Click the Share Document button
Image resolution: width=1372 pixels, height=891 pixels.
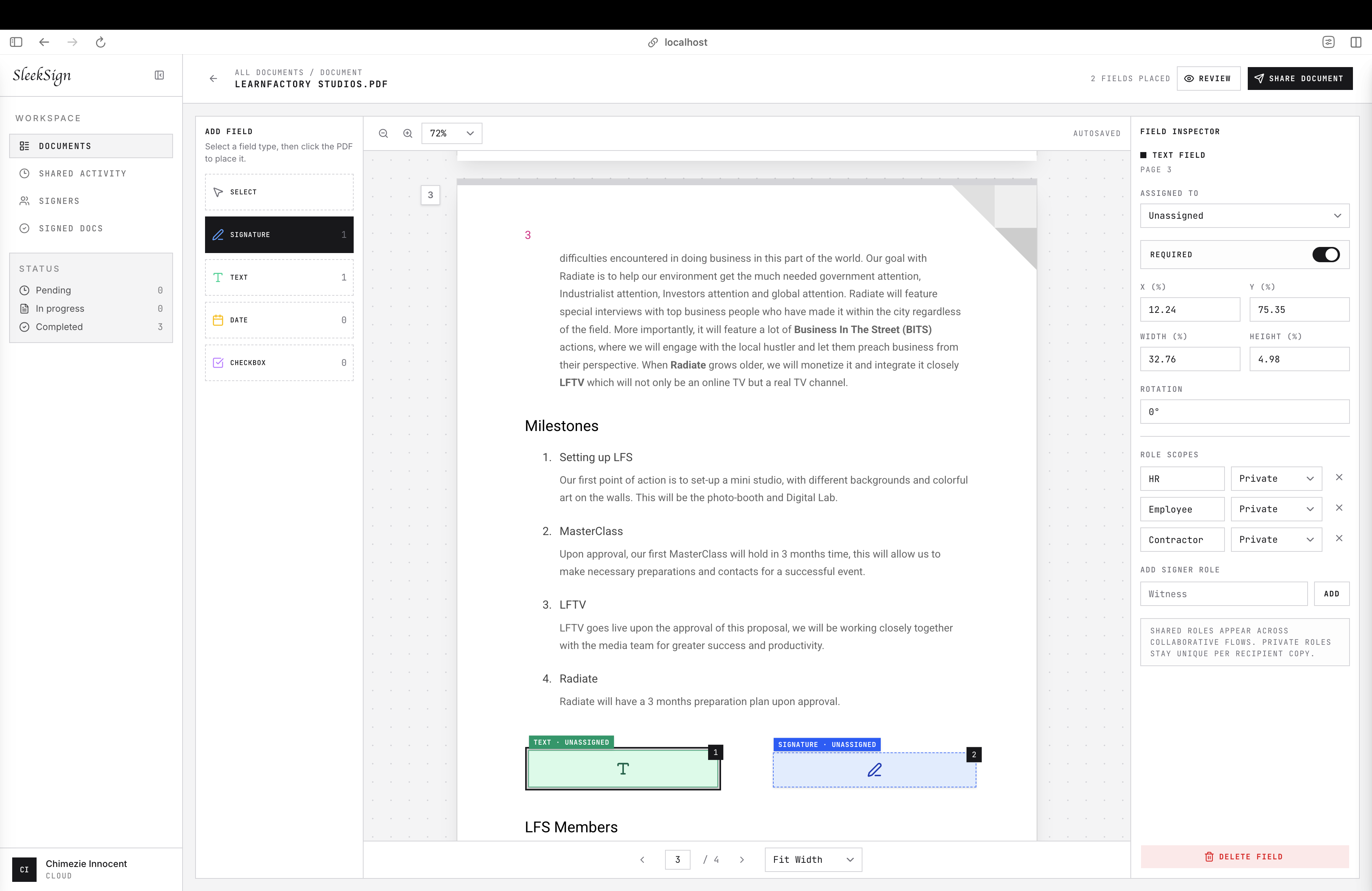(1299, 79)
